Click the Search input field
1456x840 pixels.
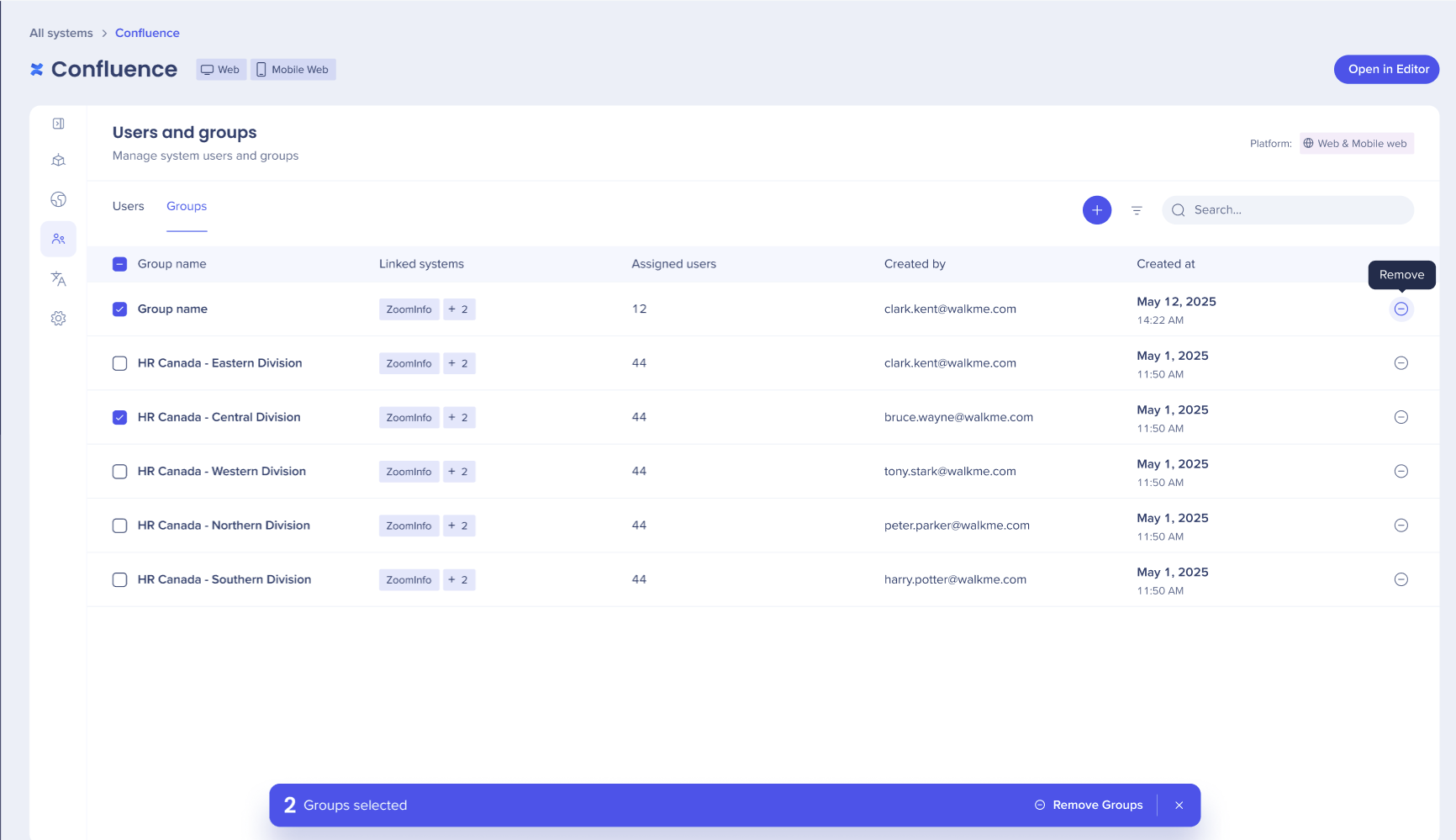pyautogui.click(x=1295, y=210)
